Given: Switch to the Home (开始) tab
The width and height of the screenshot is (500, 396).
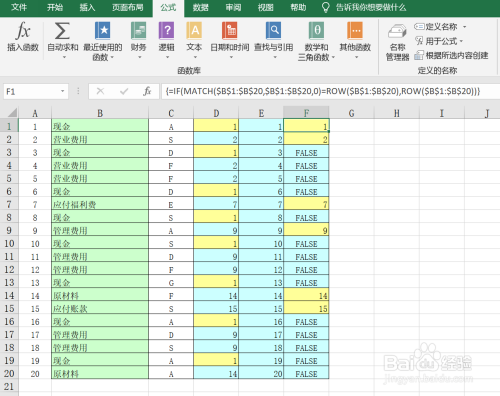Looking at the screenshot, I should tap(55, 7).
